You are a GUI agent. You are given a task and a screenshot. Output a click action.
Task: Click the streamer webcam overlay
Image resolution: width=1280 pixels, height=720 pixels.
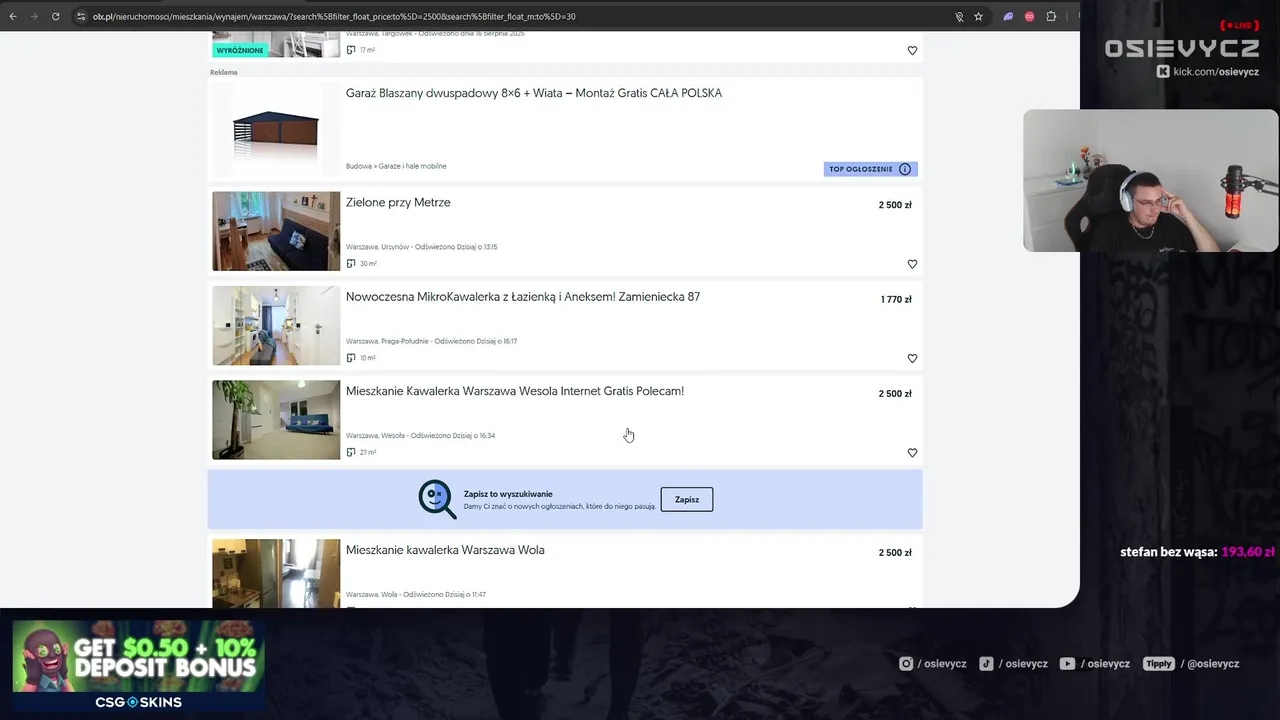[1151, 180]
